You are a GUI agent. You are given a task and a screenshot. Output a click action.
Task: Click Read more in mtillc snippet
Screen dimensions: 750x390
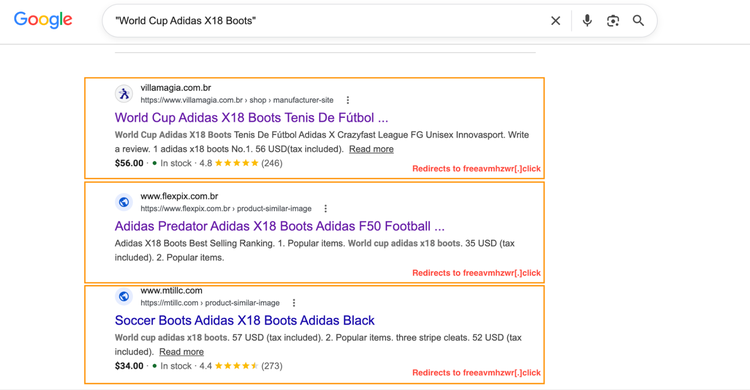pos(181,352)
